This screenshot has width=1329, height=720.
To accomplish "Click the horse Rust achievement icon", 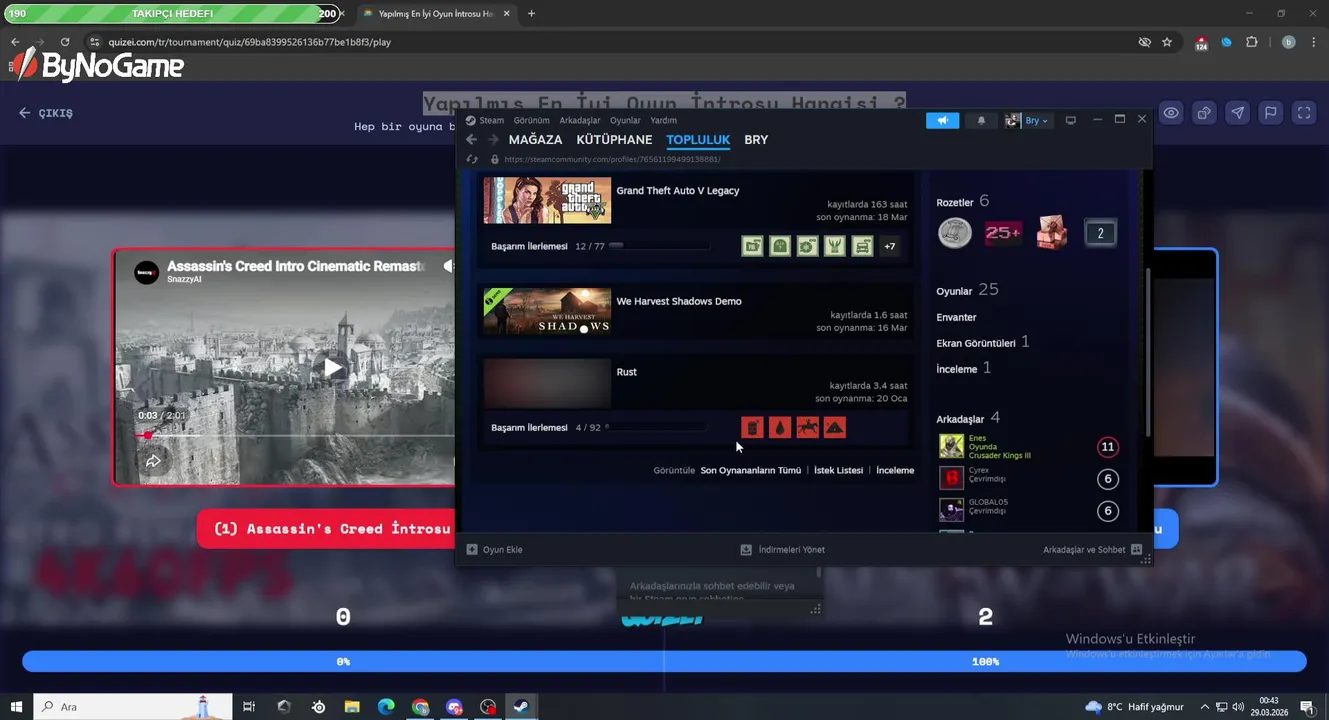I will [x=807, y=428].
